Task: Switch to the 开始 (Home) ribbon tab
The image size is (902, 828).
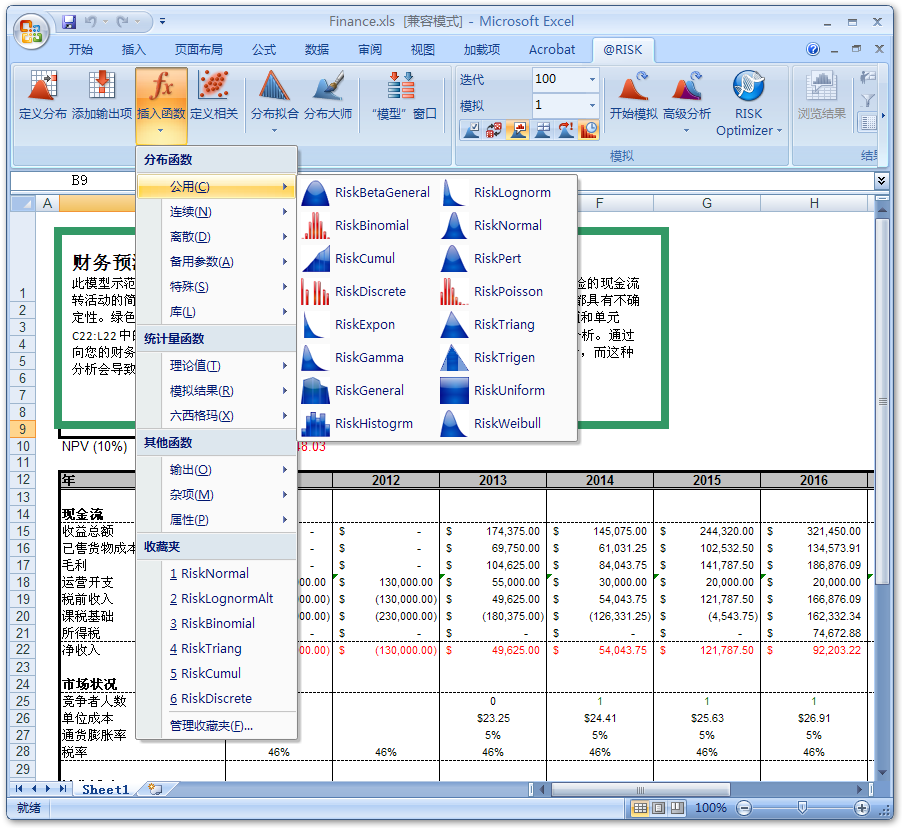Action: (81, 49)
